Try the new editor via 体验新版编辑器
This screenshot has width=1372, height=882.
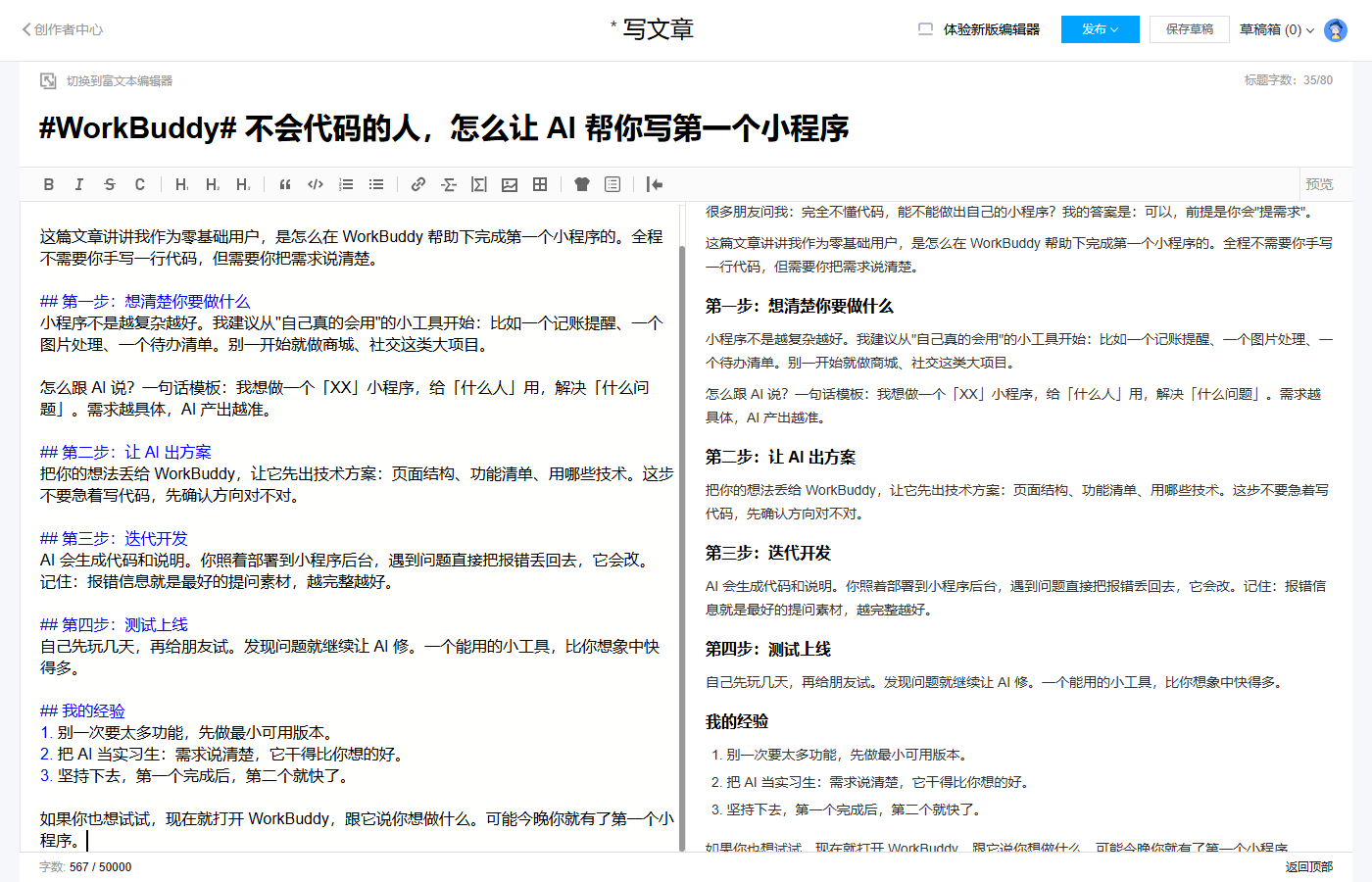pyautogui.click(x=992, y=29)
